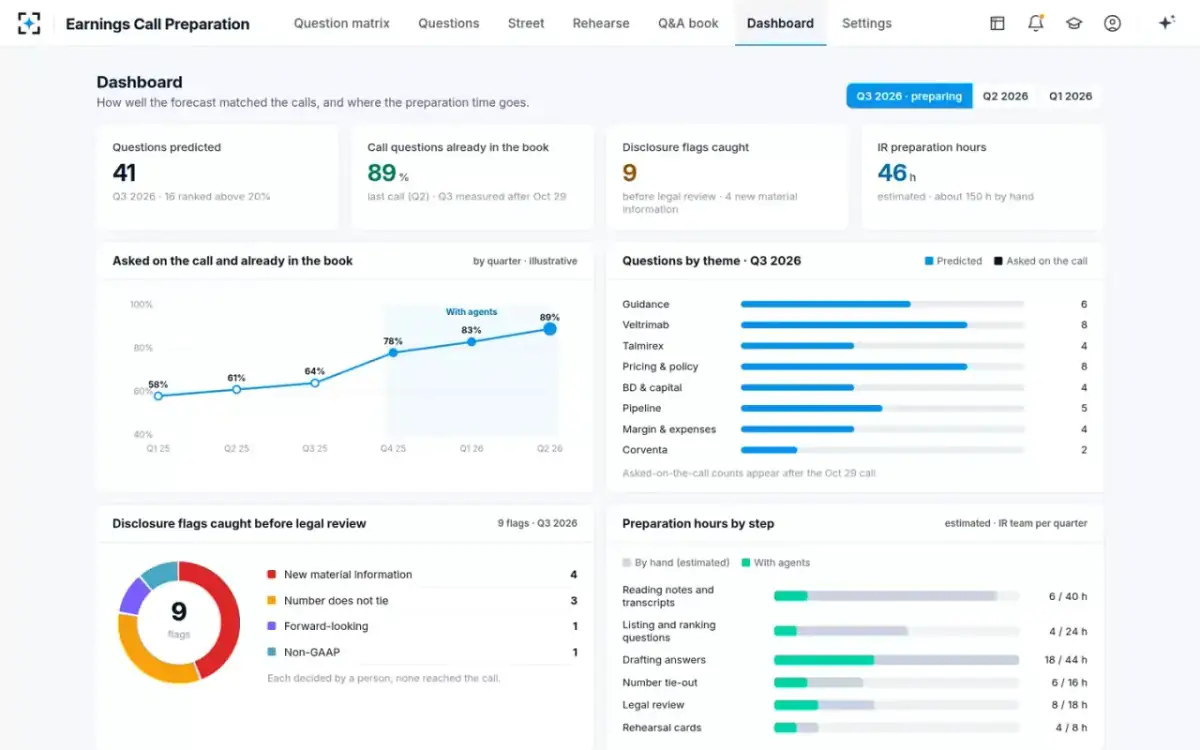Image resolution: width=1200 pixels, height=750 pixels.
Task: Click the "With agents" chart label
Action: click(x=471, y=312)
